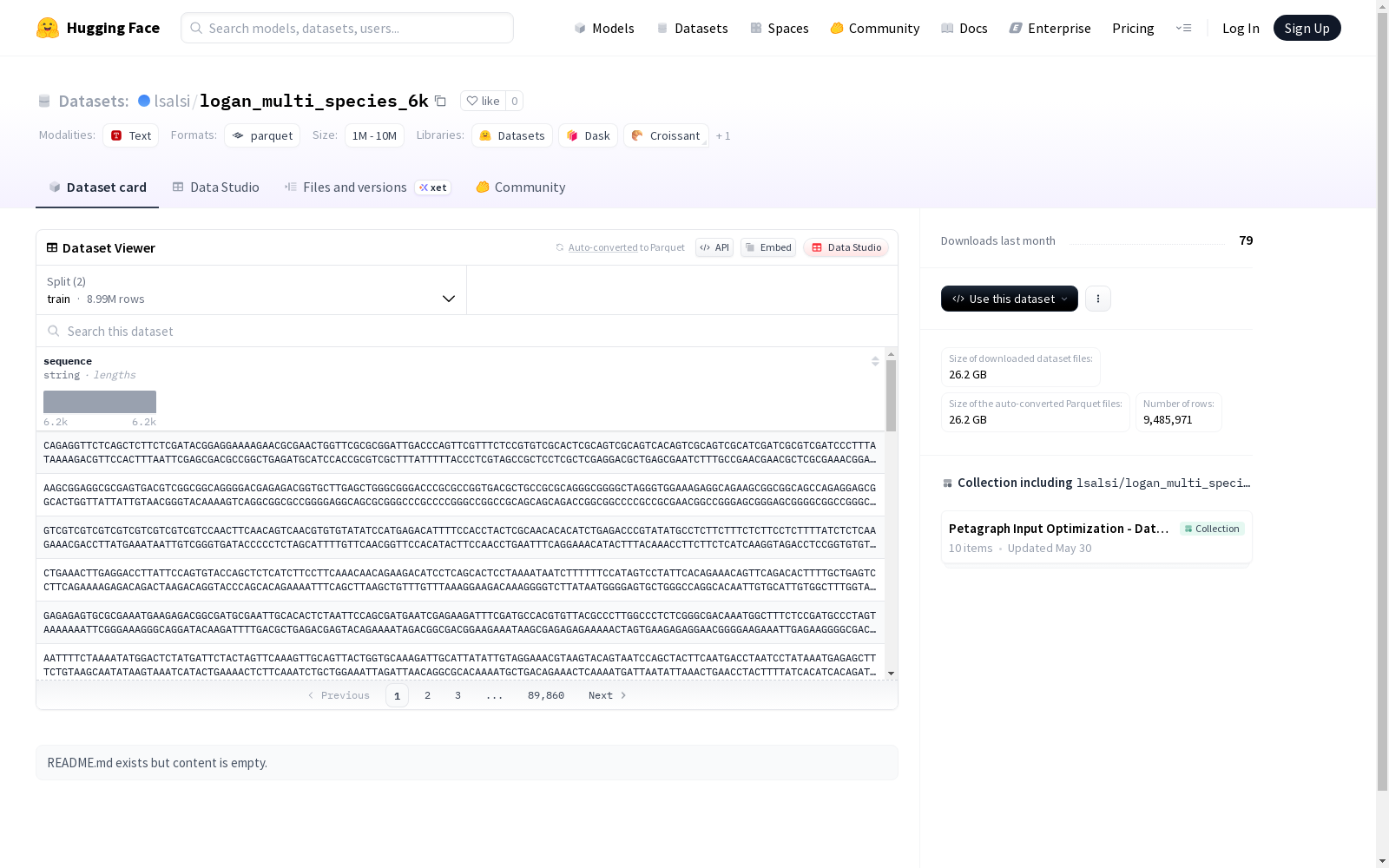Expand the Split train dropdown

(x=252, y=290)
